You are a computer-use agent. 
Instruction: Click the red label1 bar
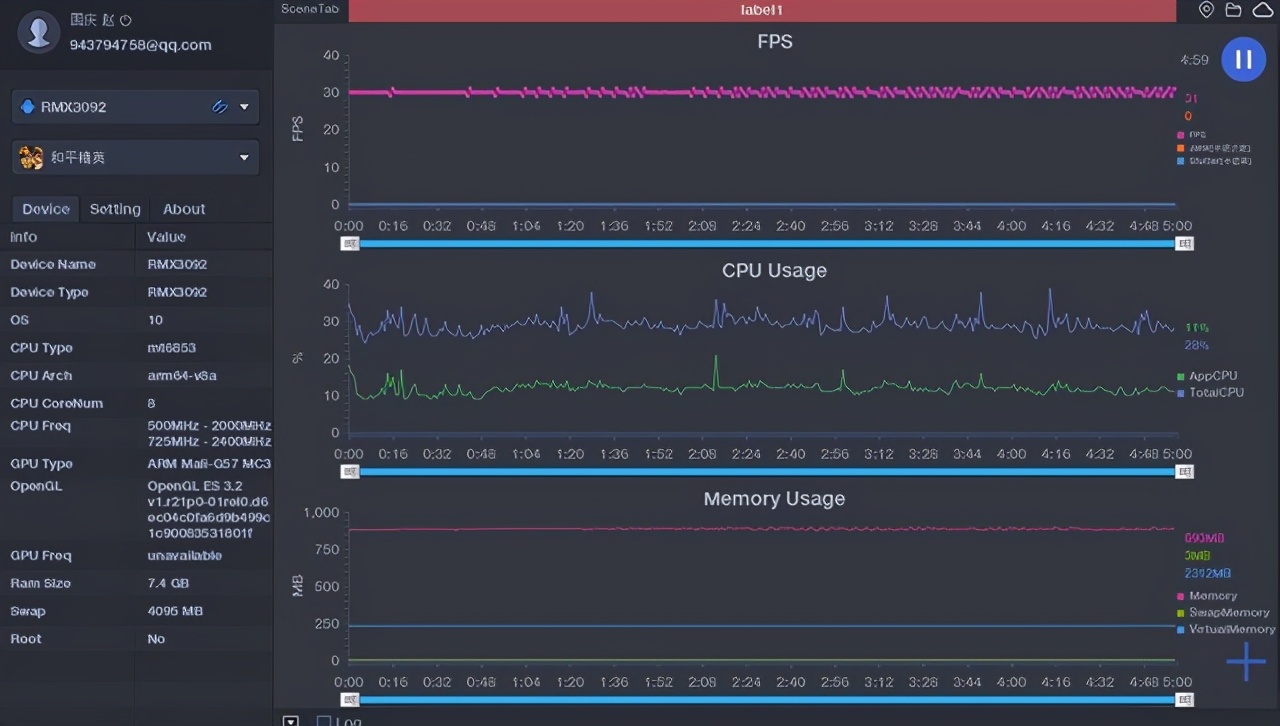pyautogui.click(x=762, y=10)
